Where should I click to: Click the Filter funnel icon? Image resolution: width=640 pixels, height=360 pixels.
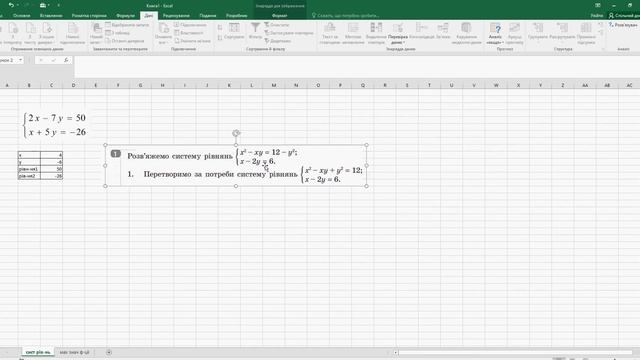point(255,28)
